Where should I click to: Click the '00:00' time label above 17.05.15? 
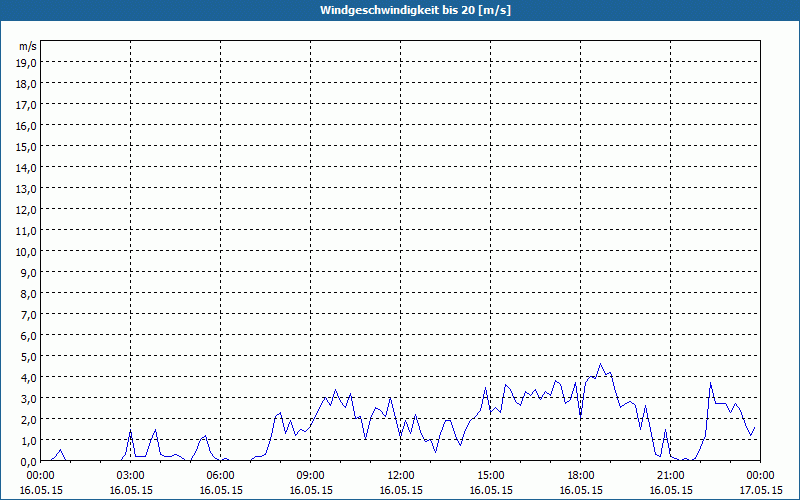pos(761,476)
